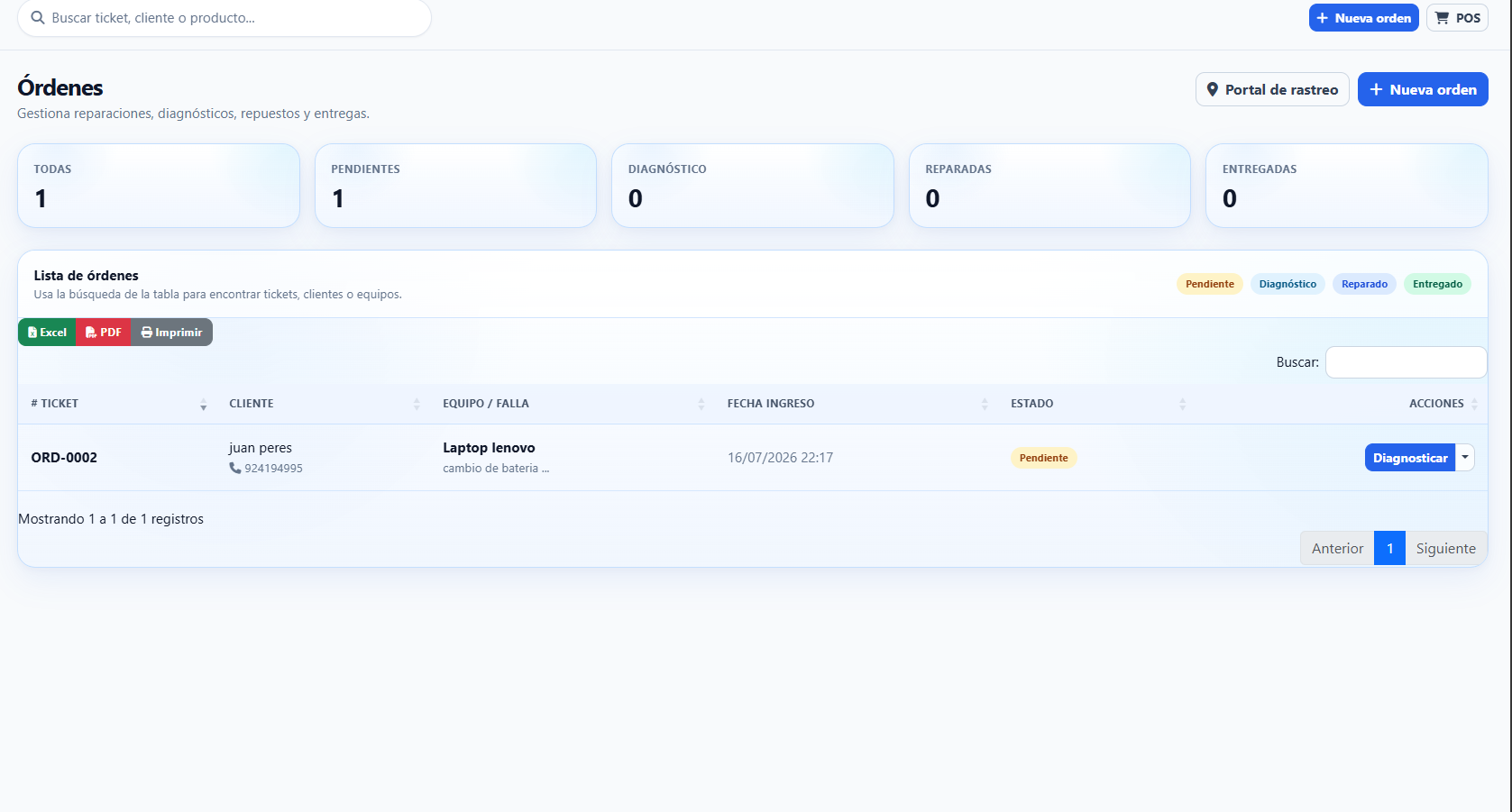Click the Imprimir print button
The height and width of the screenshot is (812, 1512).
pos(172,333)
